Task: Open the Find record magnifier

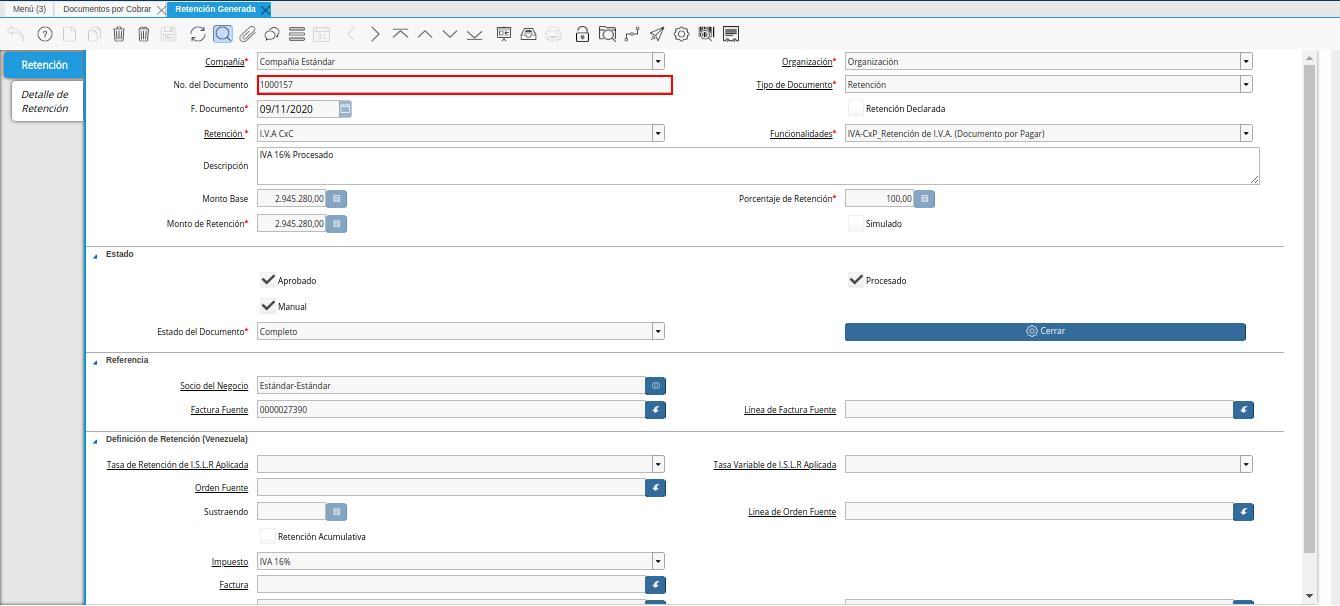Action: coord(222,34)
